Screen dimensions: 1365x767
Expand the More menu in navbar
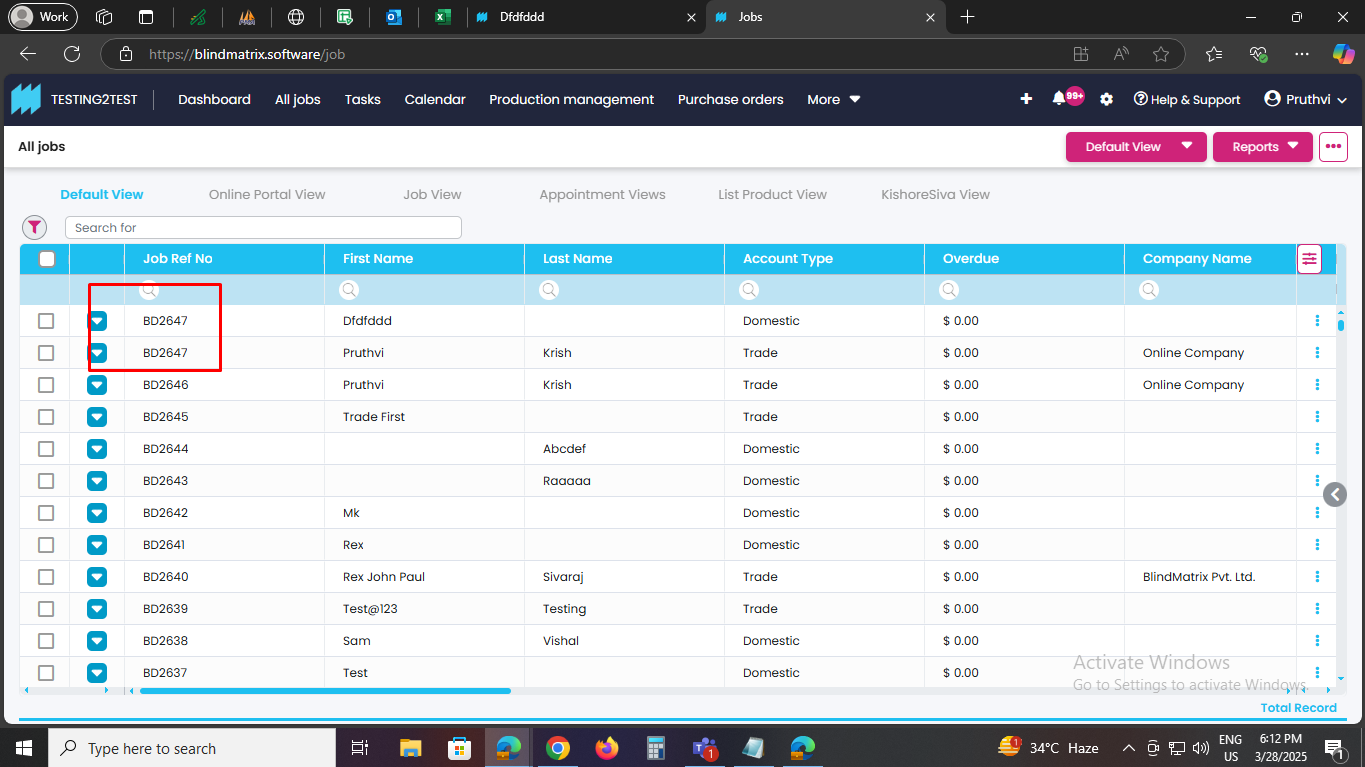click(833, 99)
